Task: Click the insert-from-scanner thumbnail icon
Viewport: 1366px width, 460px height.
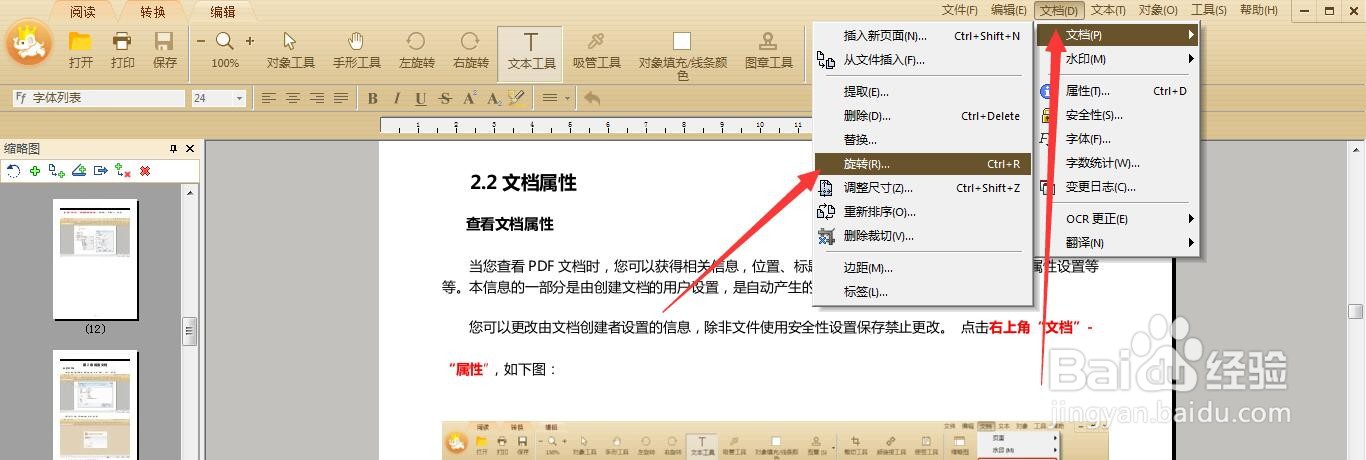Action: [x=79, y=171]
